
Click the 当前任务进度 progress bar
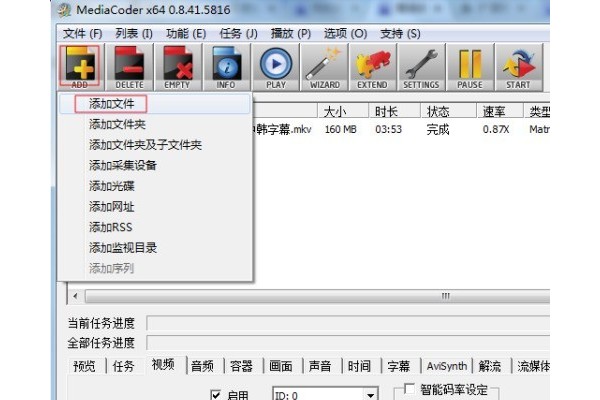point(348,323)
